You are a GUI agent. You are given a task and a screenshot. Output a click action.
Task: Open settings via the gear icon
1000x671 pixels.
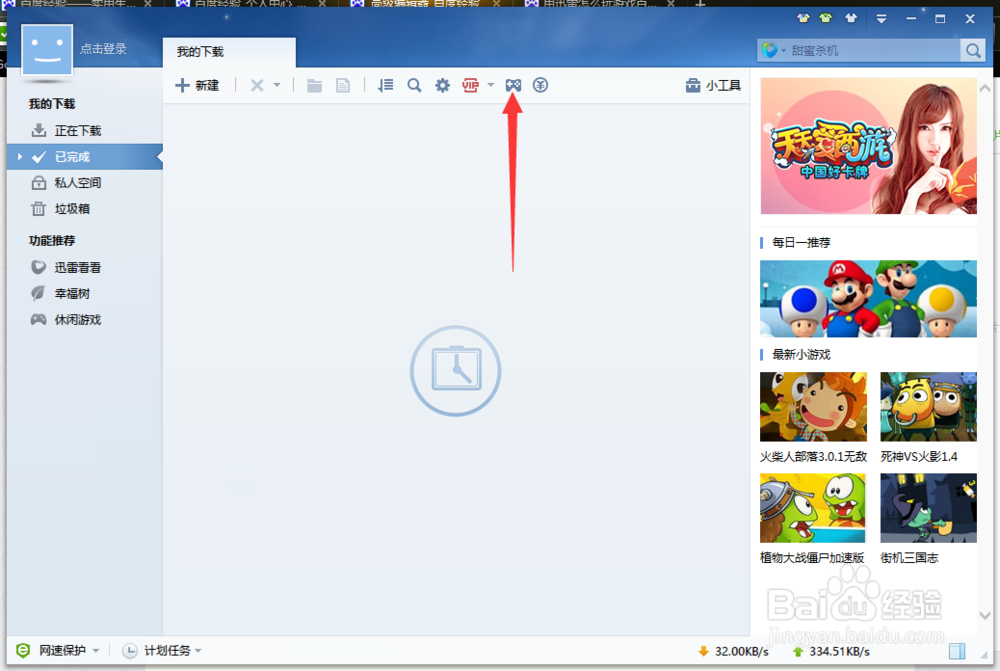tap(443, 85)
